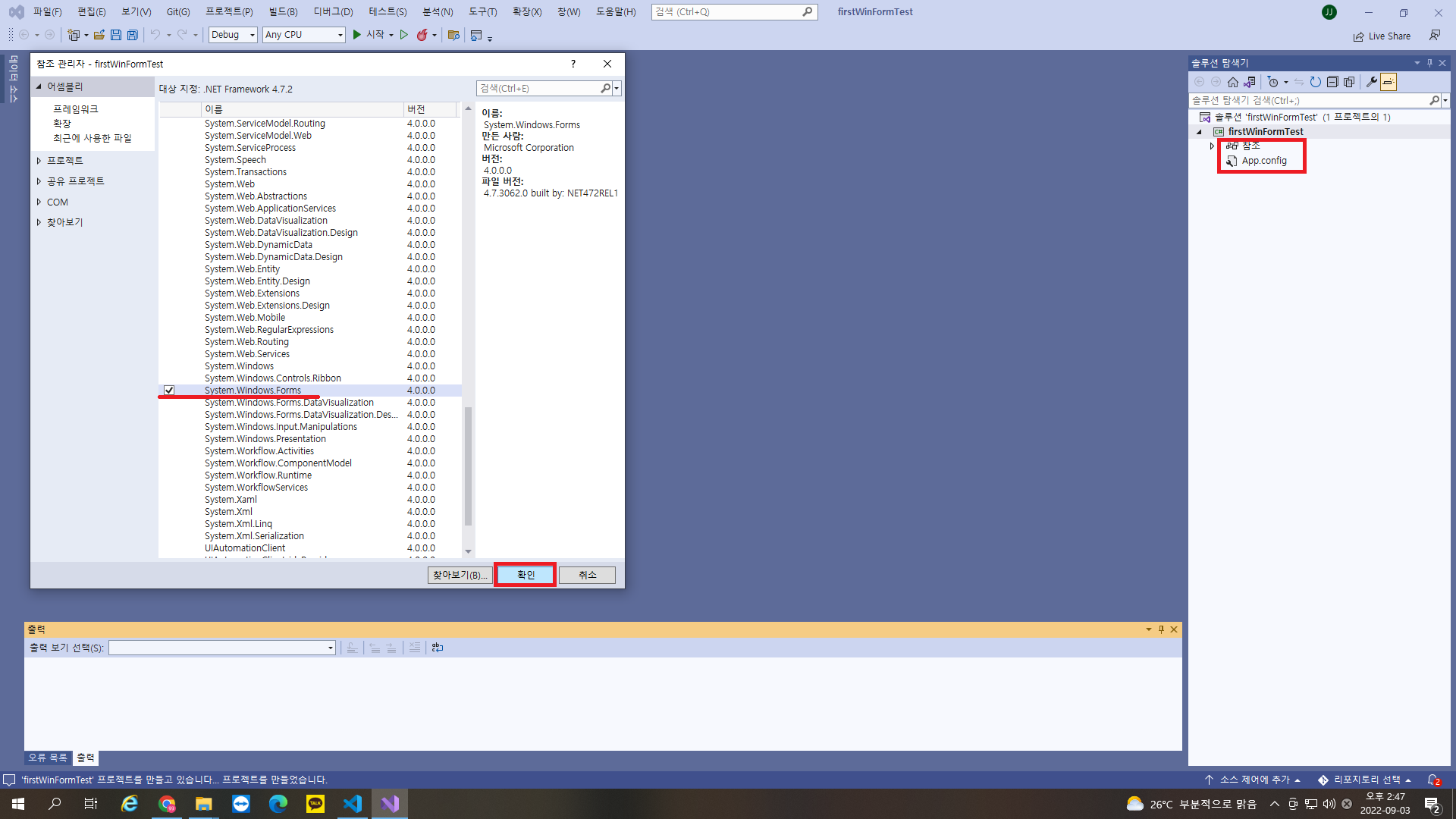The width and height of the screenshot is (1456, 819).
Task: Open Solution Explorer search options dropdown
Action: 1445,100
